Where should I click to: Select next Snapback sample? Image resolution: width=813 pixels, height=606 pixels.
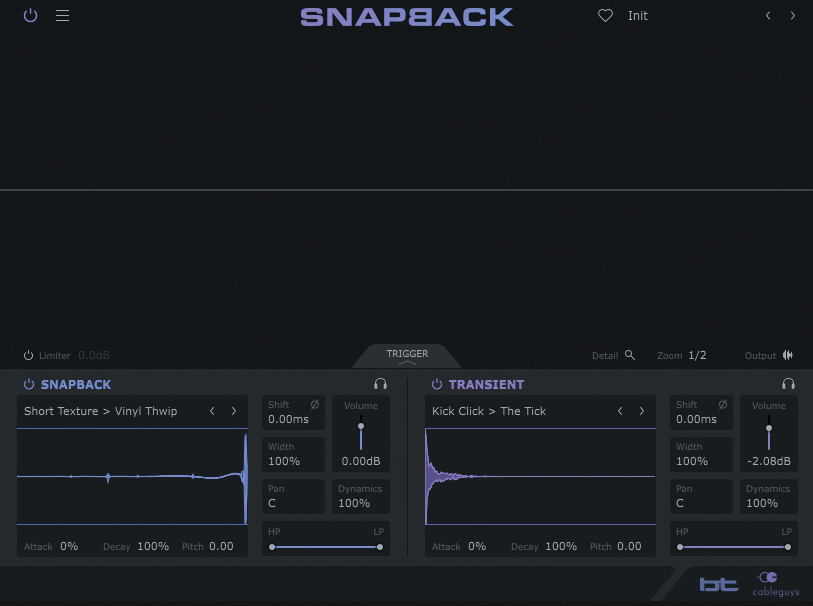(x=234, y=411)
